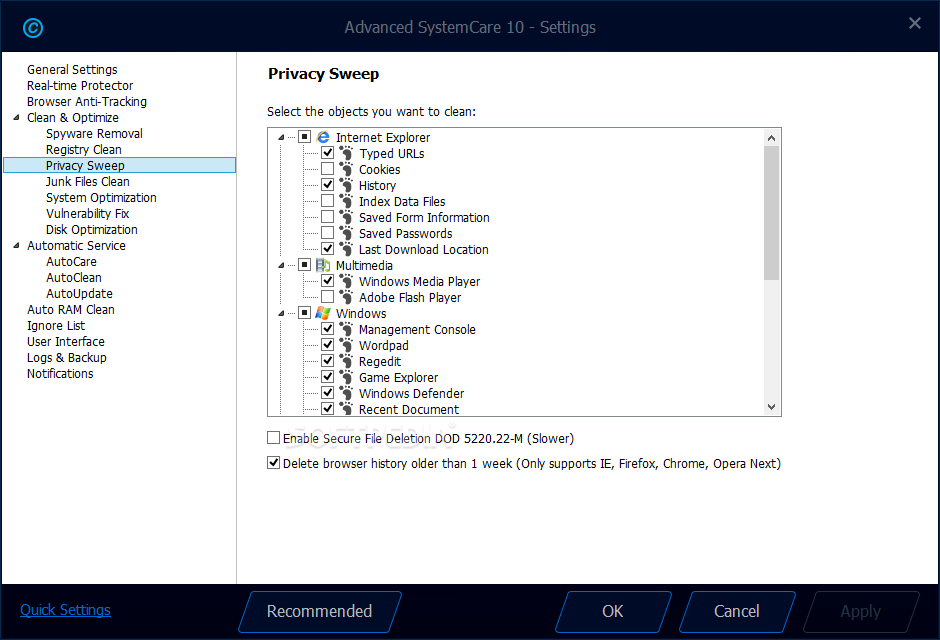Click the scroll down arrow in the object list
The height and width of the screenshot is (640, 940).
[772, 407]
